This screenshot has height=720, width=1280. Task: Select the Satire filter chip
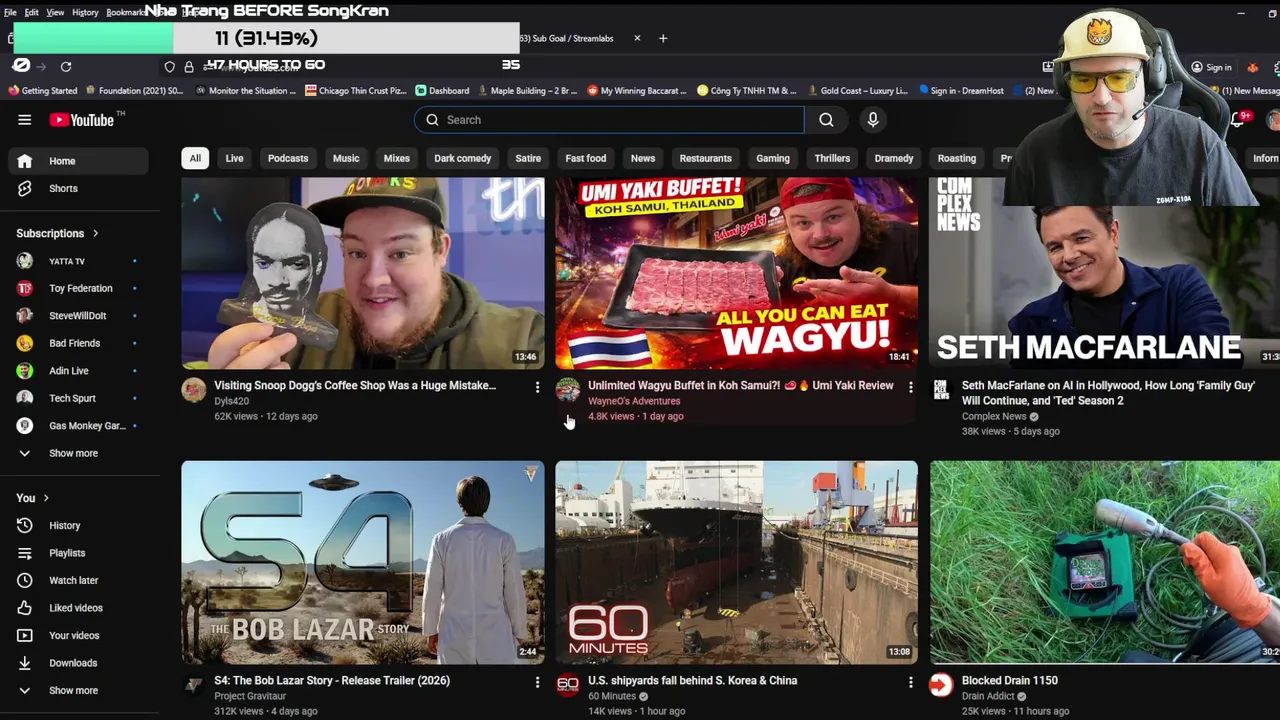tap(528, 158)
